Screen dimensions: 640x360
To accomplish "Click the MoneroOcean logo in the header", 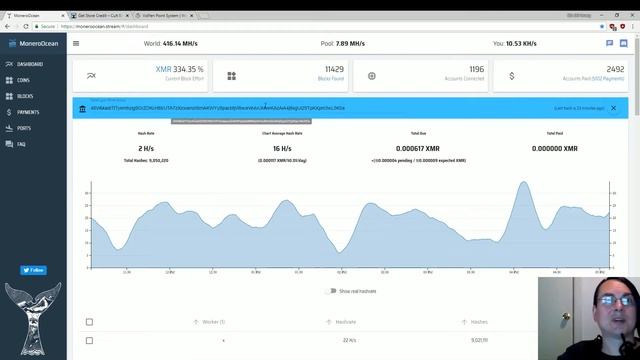I will (x=33, y=43).
